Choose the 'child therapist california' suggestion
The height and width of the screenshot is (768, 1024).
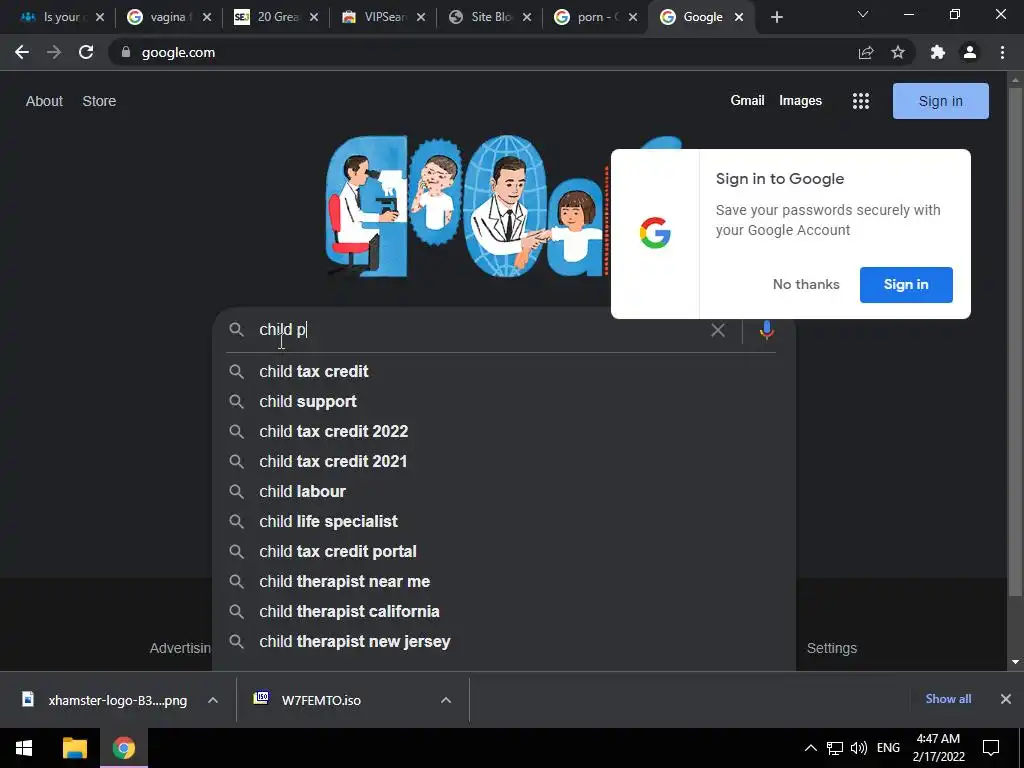coord(504,611)
